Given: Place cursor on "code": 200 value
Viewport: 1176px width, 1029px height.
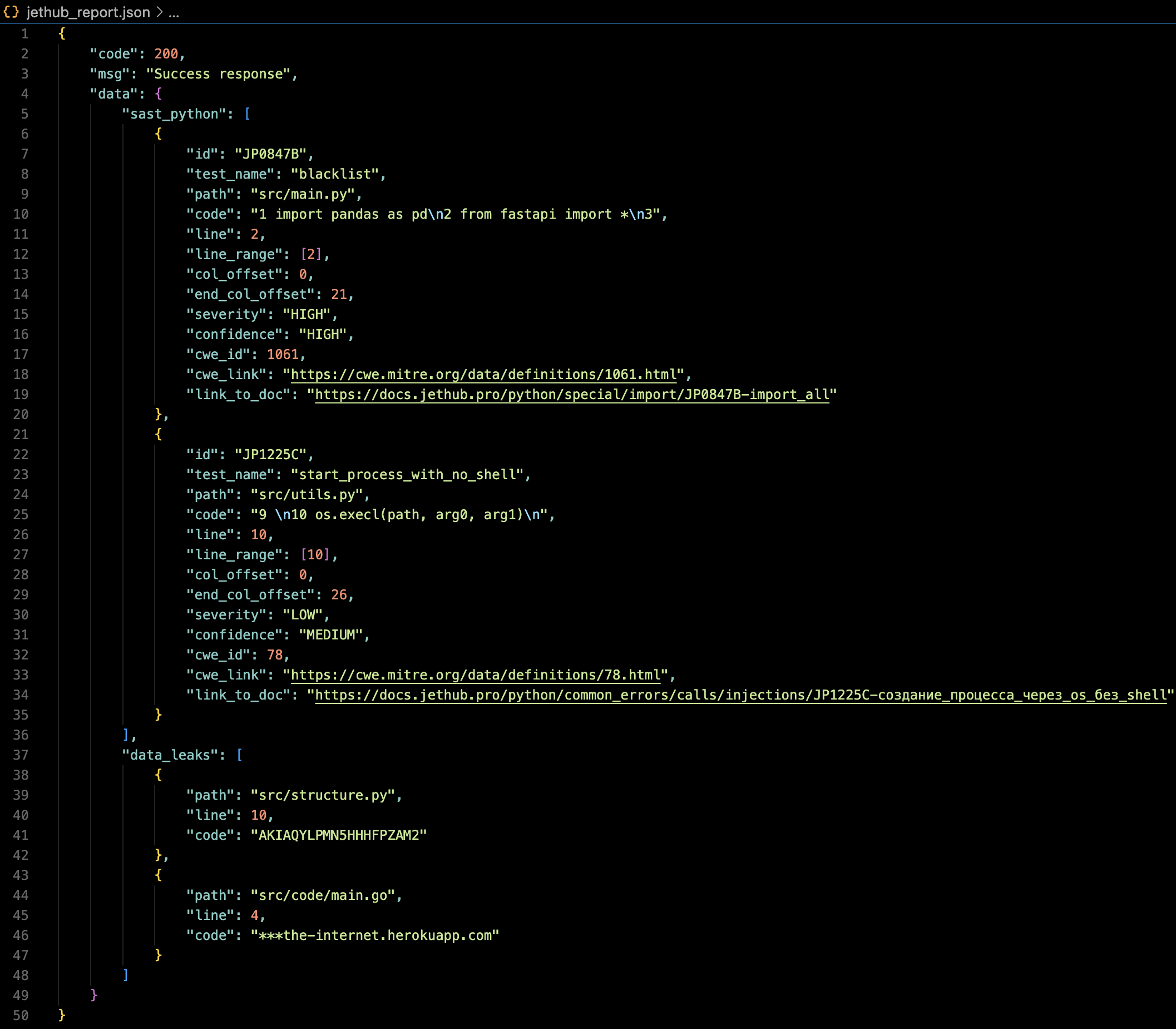Looking at the screenshot, I should coord(166,54).
